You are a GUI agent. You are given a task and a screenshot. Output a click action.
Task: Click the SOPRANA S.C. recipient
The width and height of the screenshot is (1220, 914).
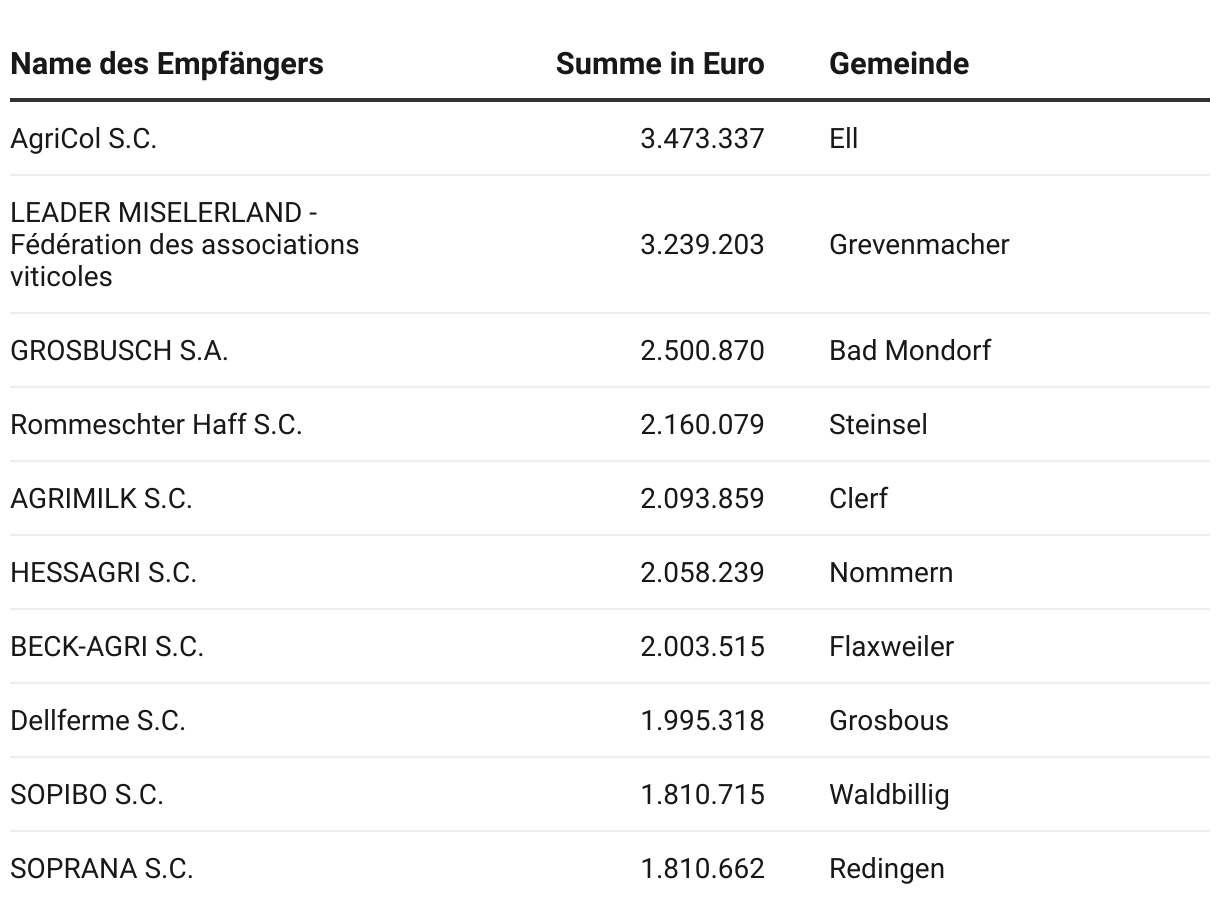point(102,869)
